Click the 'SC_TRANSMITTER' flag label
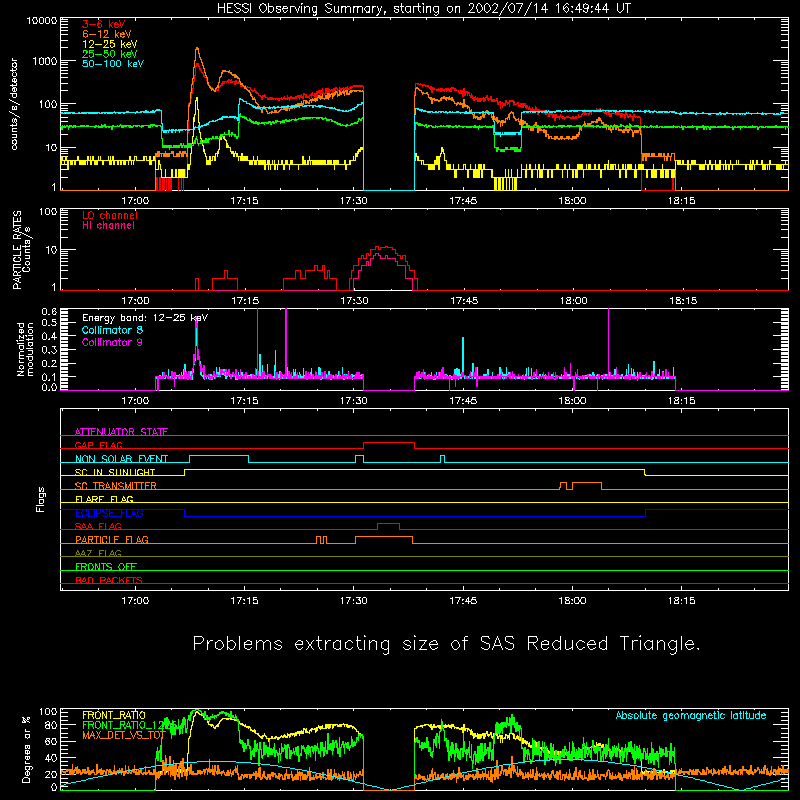 (x=115, y=486)
